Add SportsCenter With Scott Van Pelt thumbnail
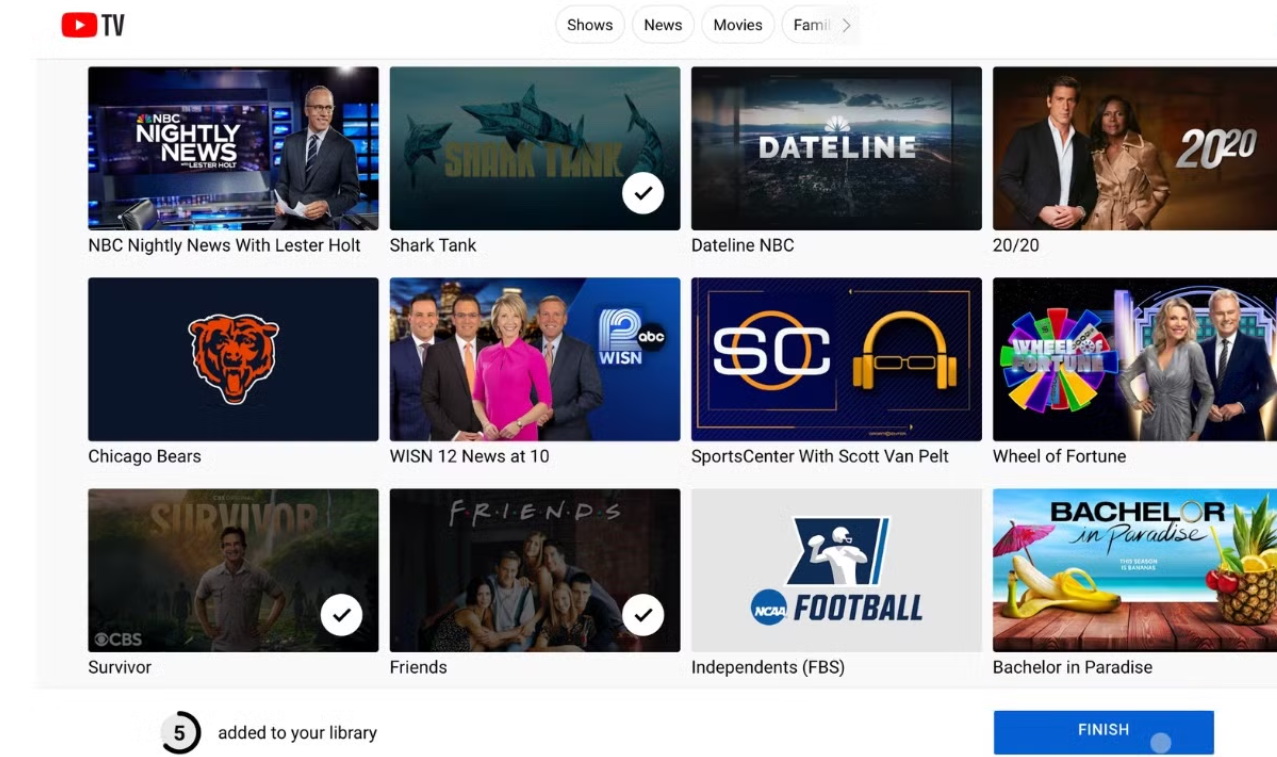Screen dimensions: 1277x757 [x=836, y=359]
